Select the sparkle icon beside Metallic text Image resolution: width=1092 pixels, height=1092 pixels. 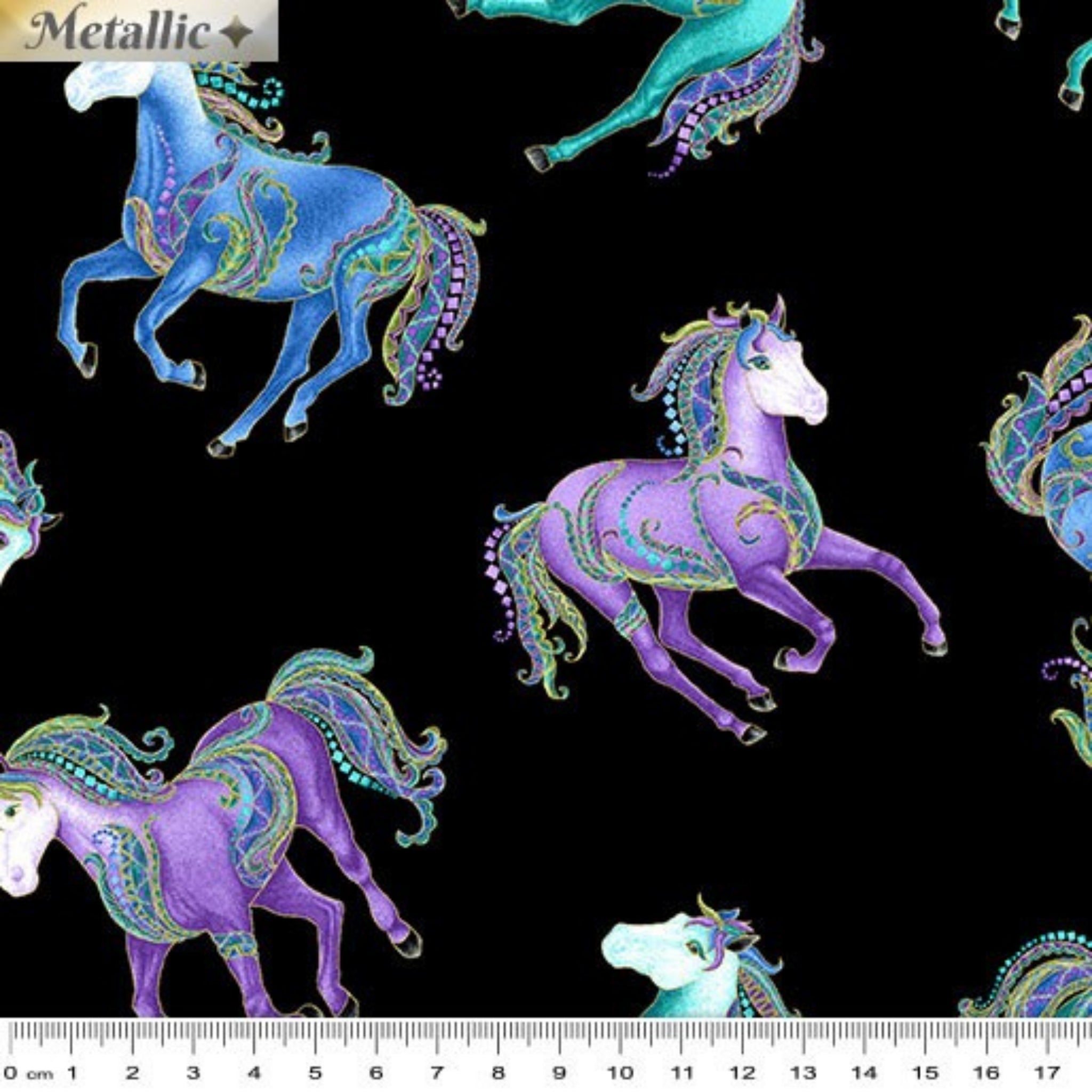tap(237, 31)
